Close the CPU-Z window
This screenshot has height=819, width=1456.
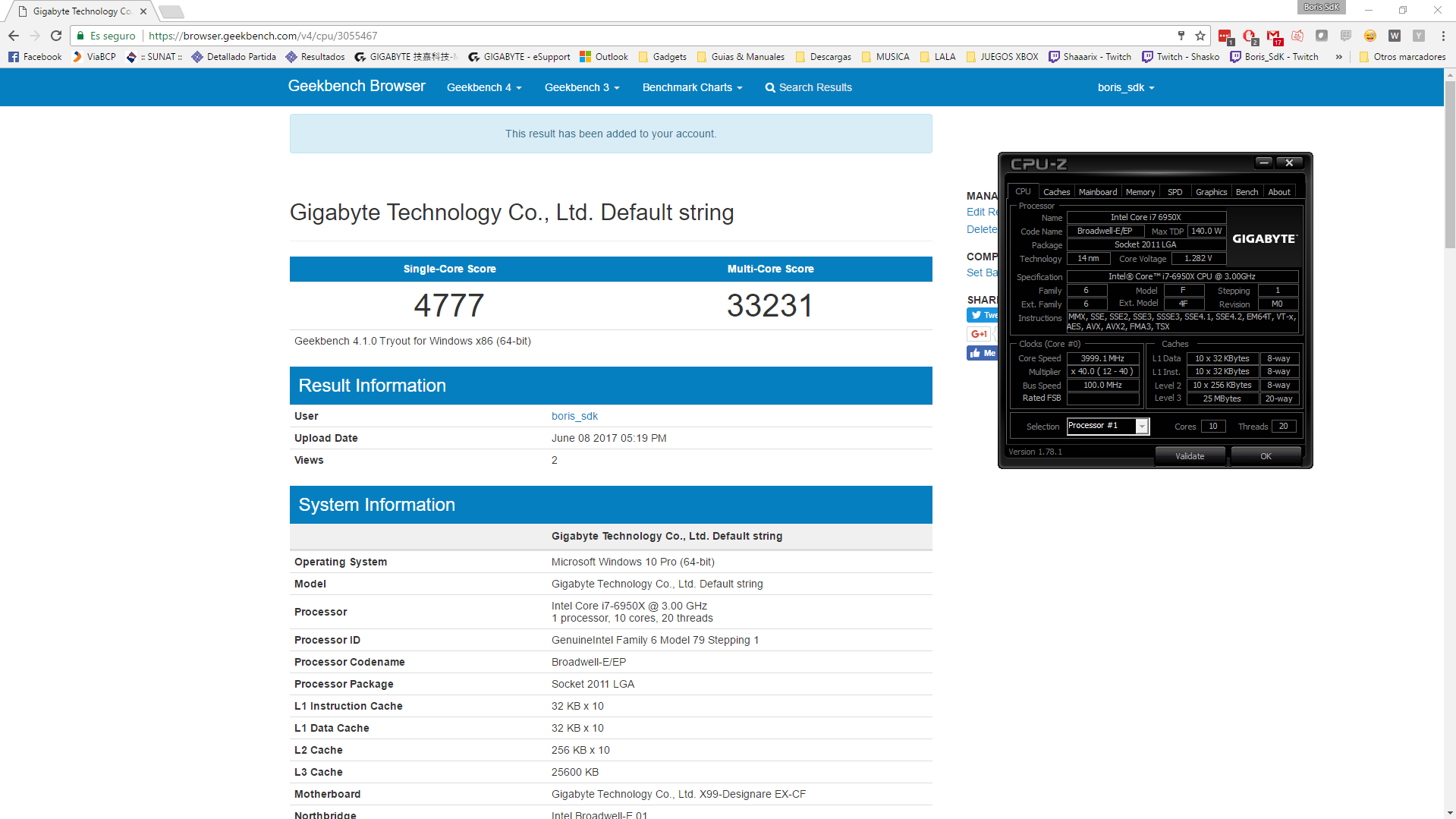pyautogui.click(x=1289, y=162)
